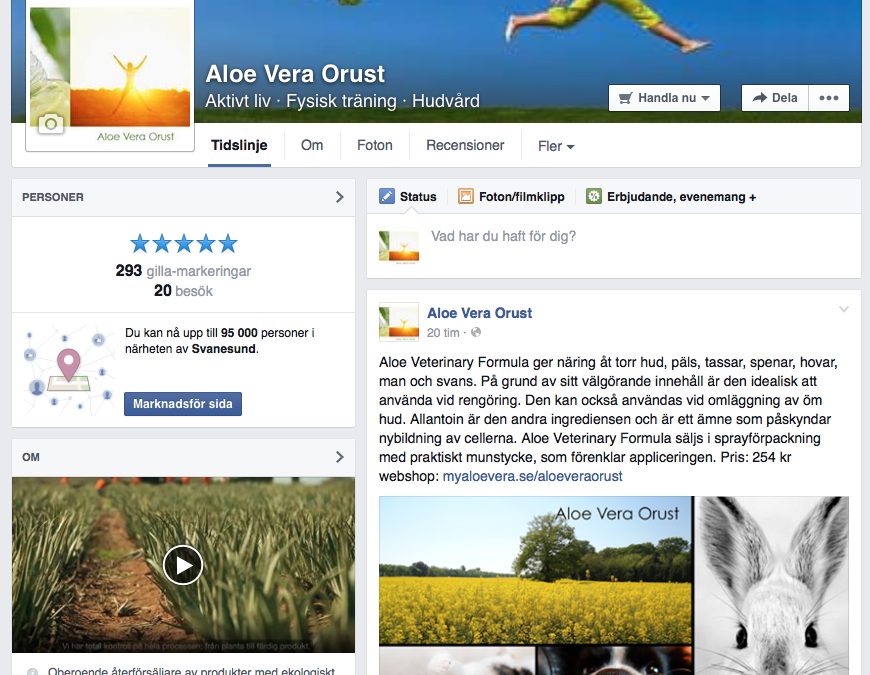Play the aloe field video
This screenshot has height=675, width=870.
183,565
